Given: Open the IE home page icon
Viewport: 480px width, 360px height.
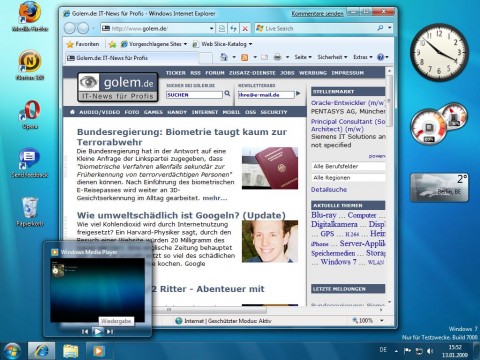Looking at the screenshot, I should (224, 57).
